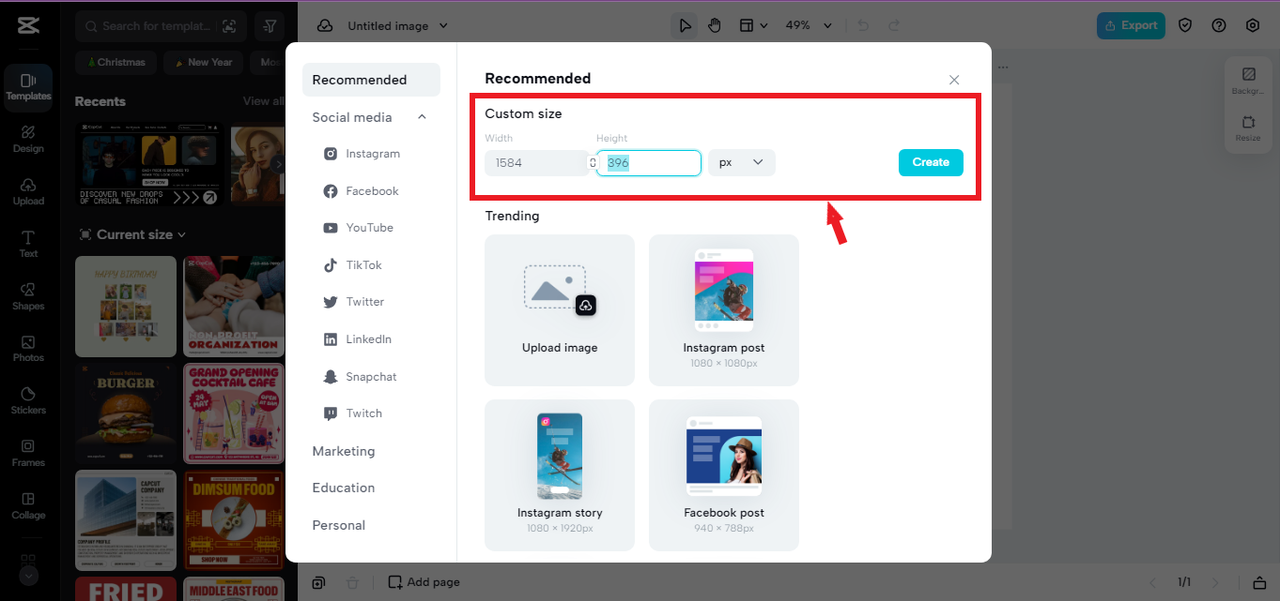Click the shield icon in top bar
Viewport: 1280px width, 601px height.
[x=1185, y=26]
